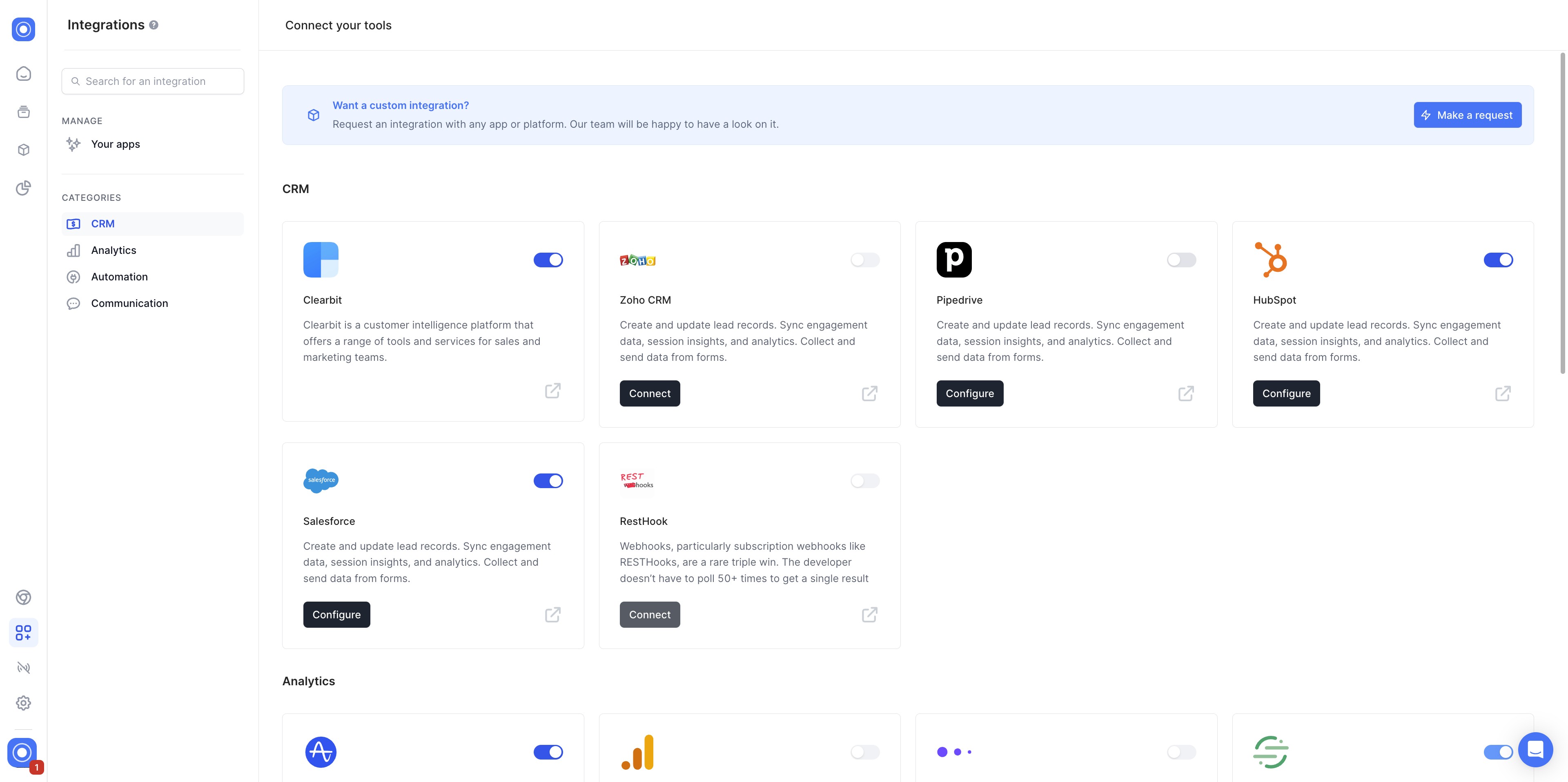Open the help icon next to Integrations title
Screen dimensions: 1568x782
tap(154, 25)
